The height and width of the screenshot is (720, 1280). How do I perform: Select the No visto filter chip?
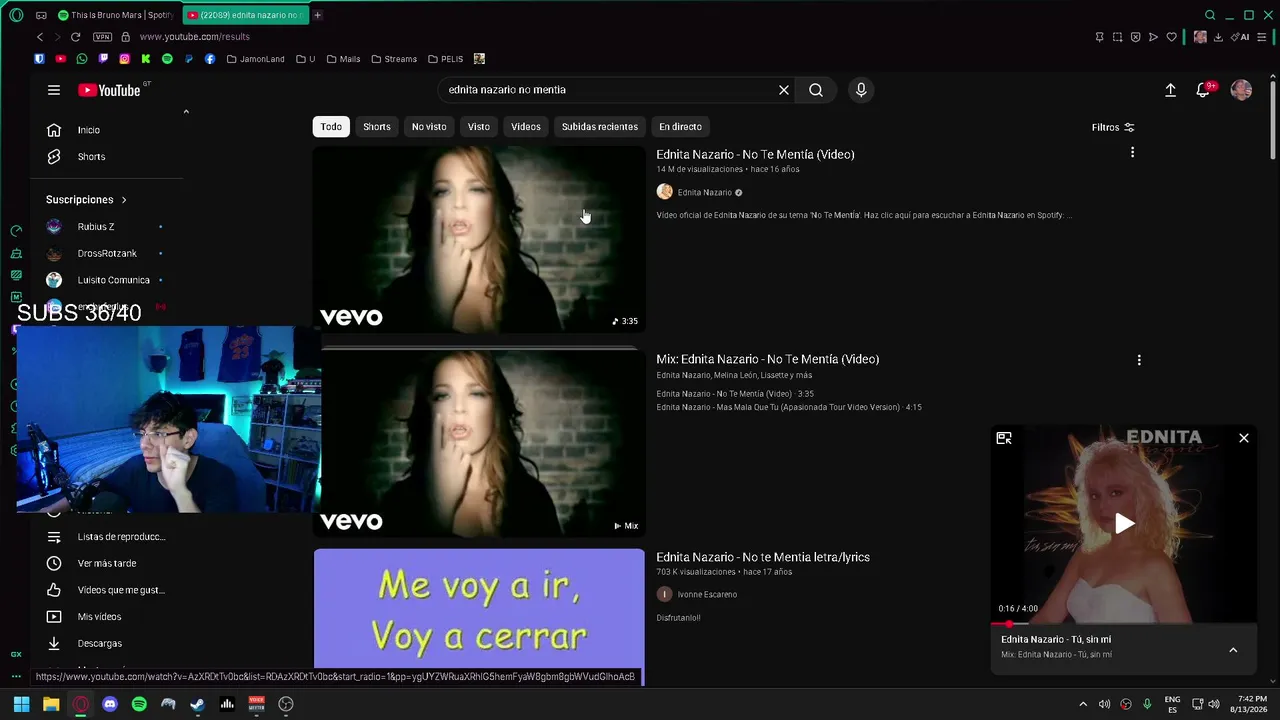429,127
